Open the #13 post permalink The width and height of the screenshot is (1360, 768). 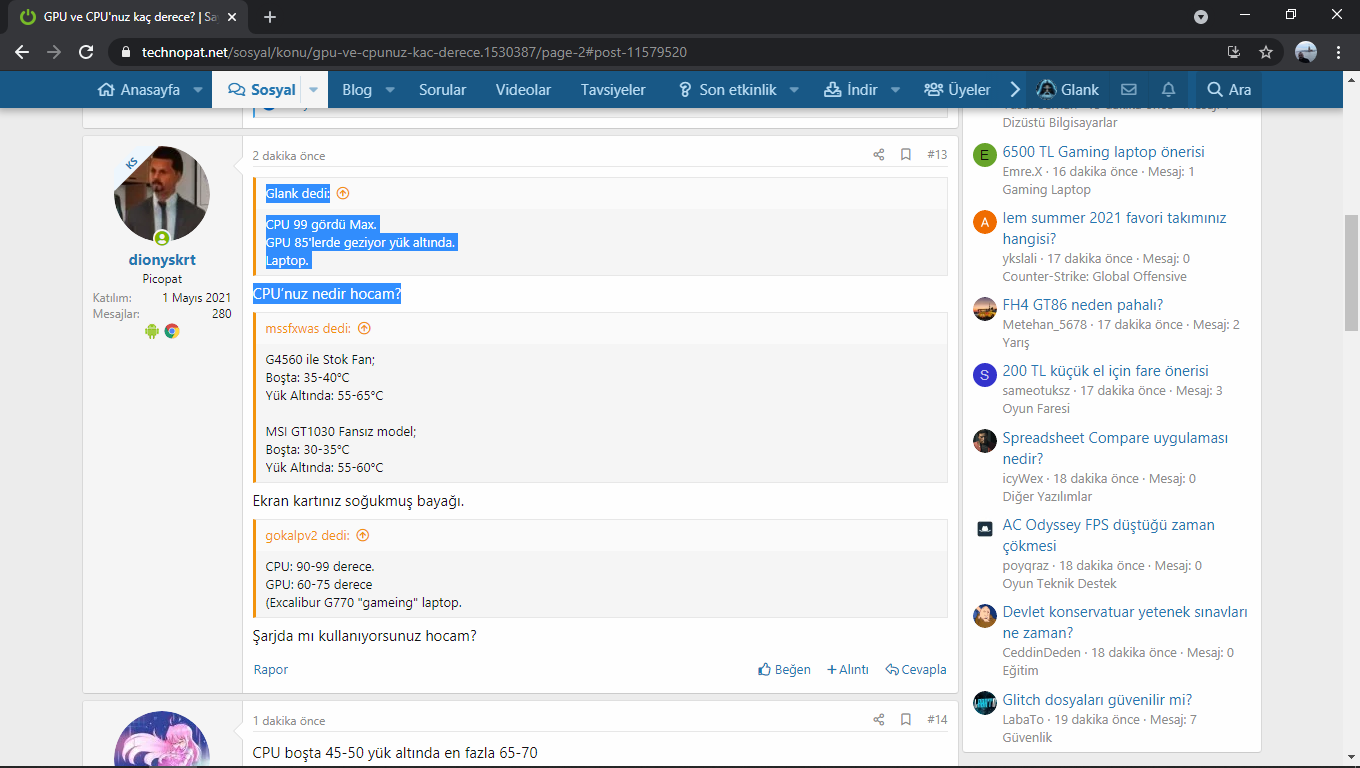(937, 155)
